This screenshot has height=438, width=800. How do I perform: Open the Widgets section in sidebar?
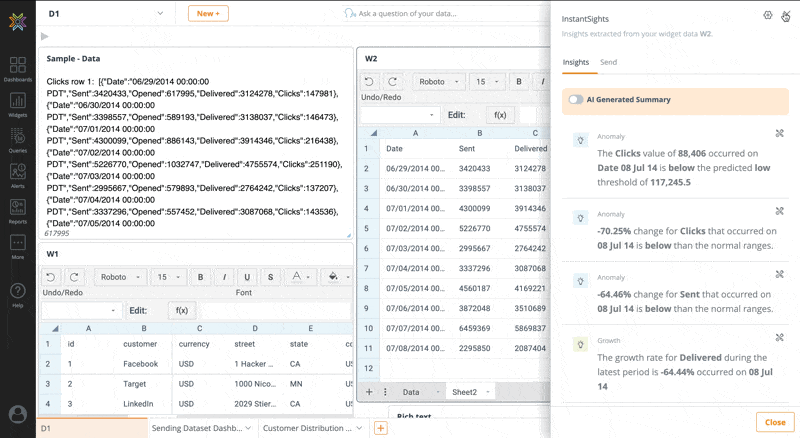point(17,103)
